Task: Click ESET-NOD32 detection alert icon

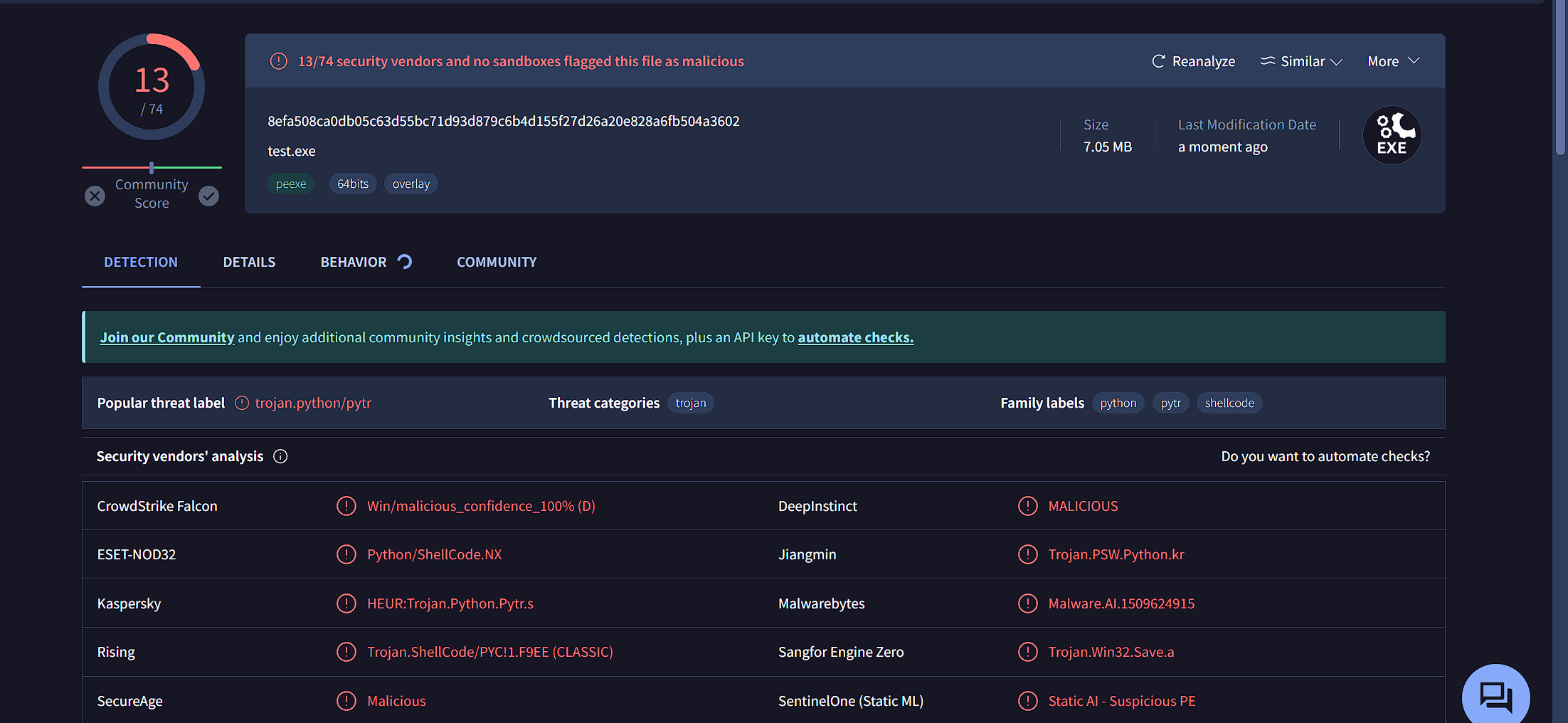Action: click(346, 554)
